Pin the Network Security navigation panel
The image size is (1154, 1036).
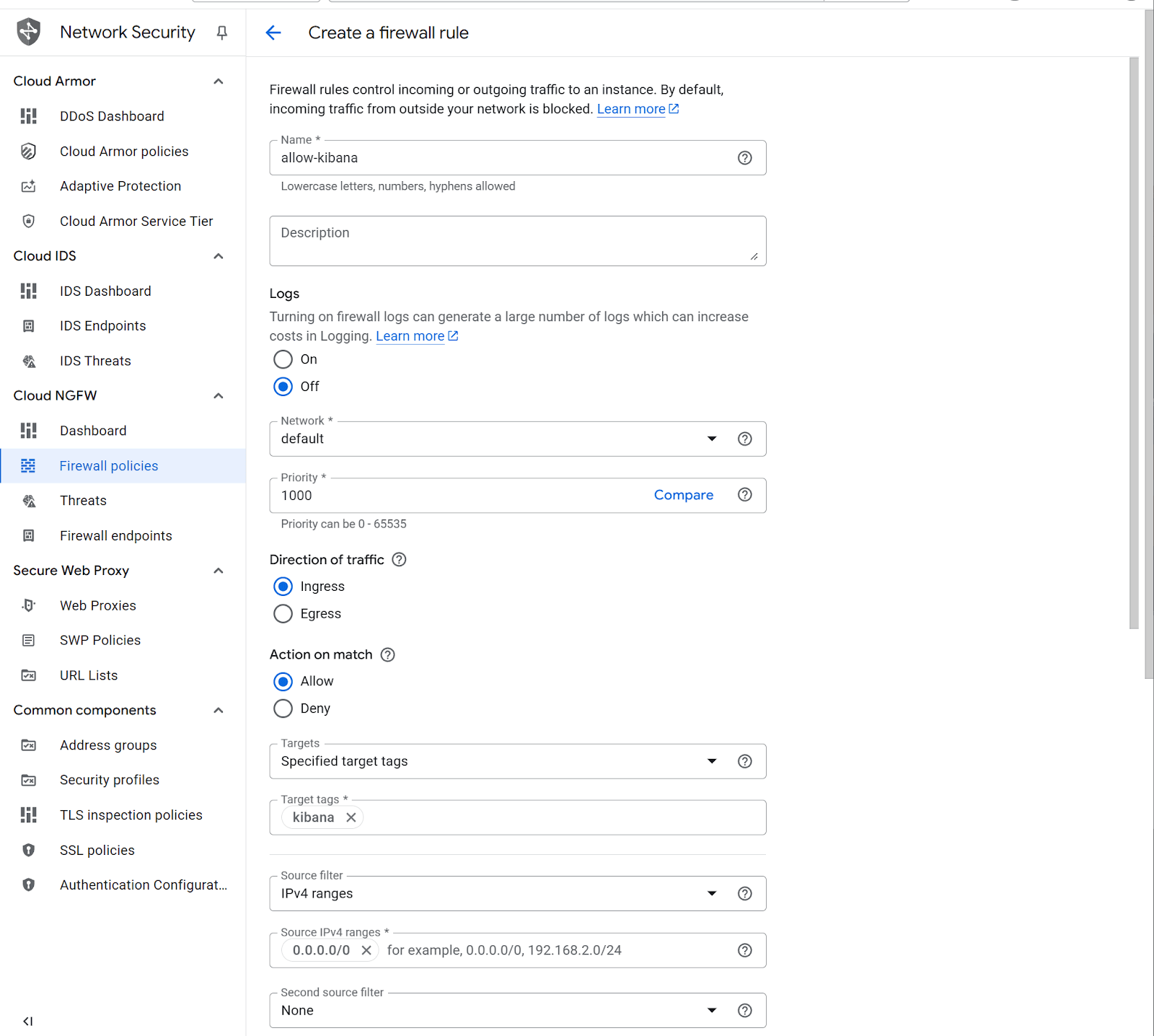[x=222, y=32]
